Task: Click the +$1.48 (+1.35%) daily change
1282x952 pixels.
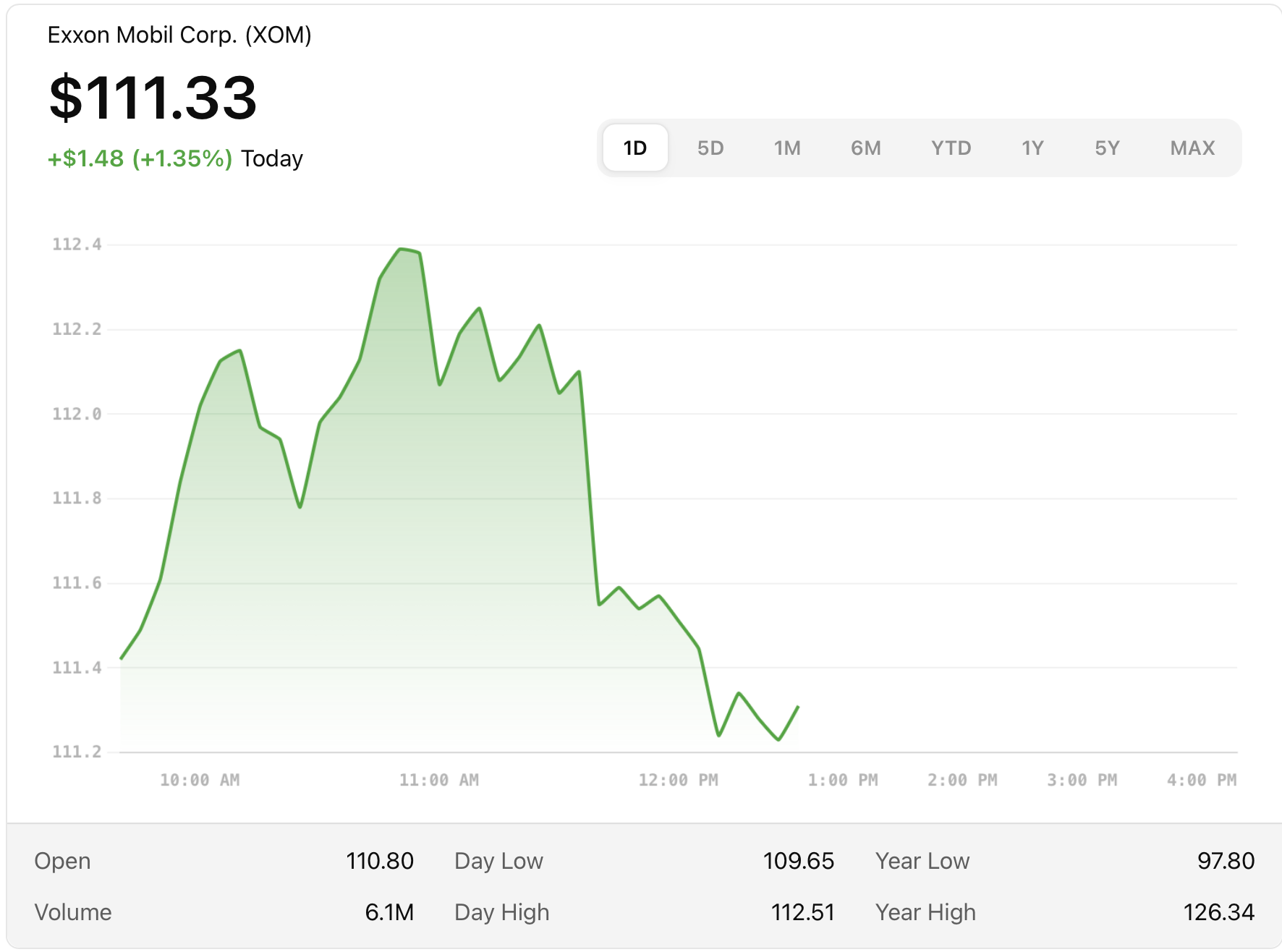Action: click(x=140, y=158)
